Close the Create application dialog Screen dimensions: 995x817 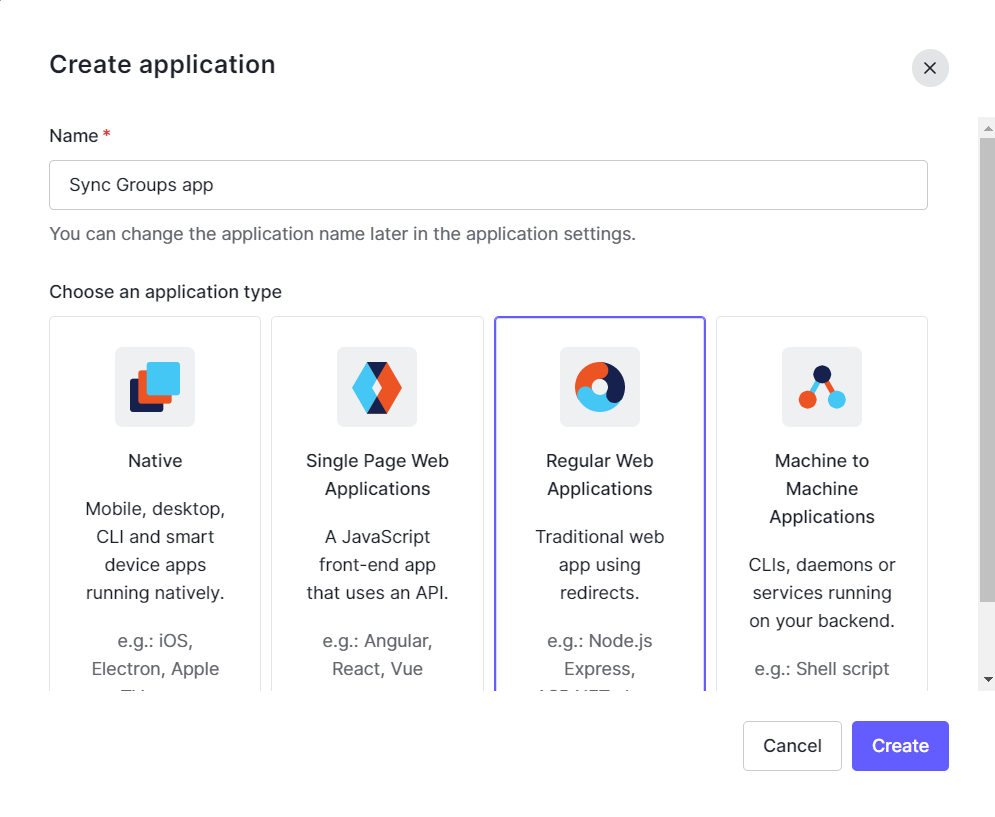click(x=930, y=68)
